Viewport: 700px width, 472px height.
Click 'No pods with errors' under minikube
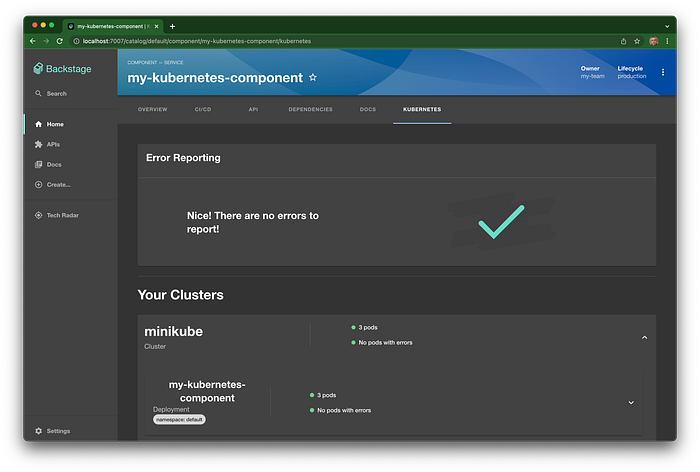pyautogui.click(x=385, y=343)
